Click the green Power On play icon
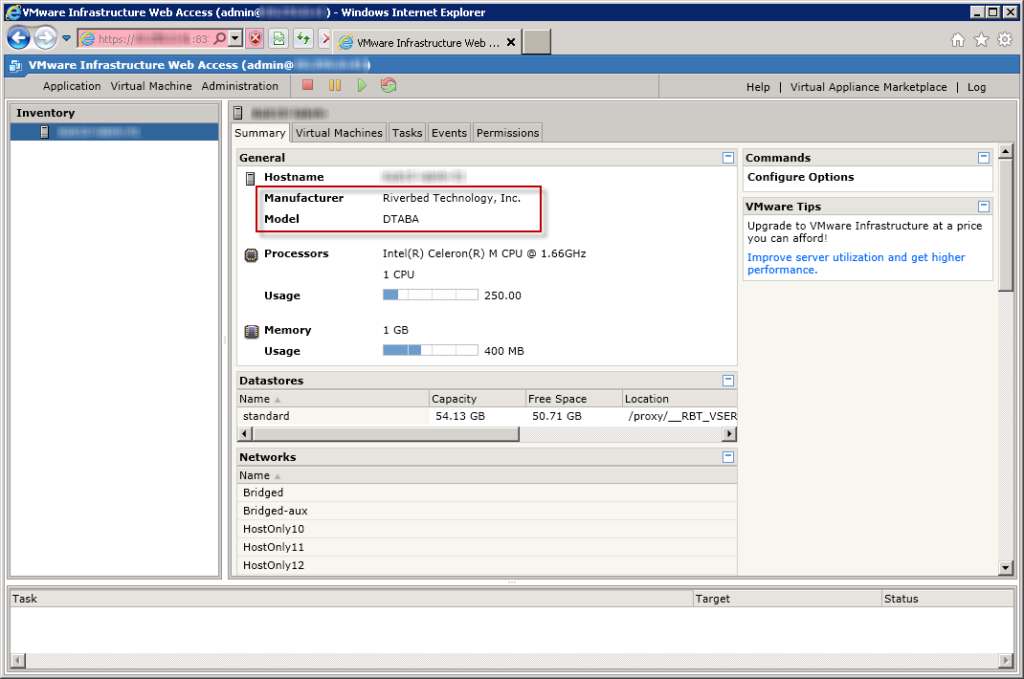Screen dimensions: 1024x679 click(x=362, y=85)
